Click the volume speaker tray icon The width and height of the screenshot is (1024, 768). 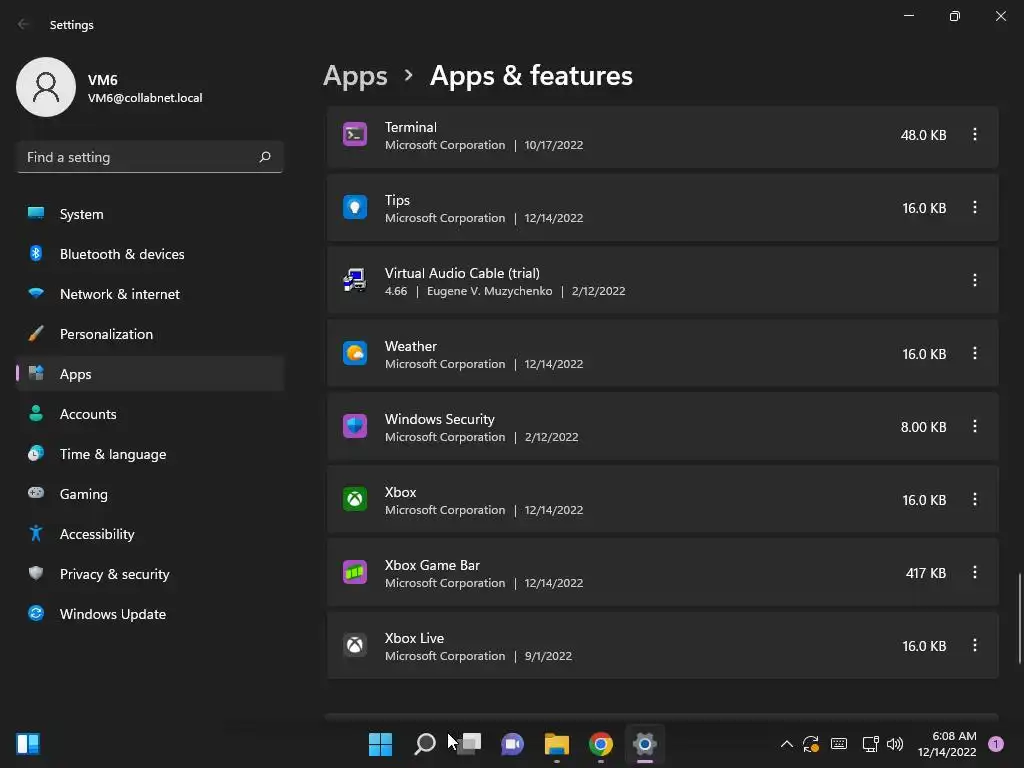pyautogui.click(x=895, y=744)
